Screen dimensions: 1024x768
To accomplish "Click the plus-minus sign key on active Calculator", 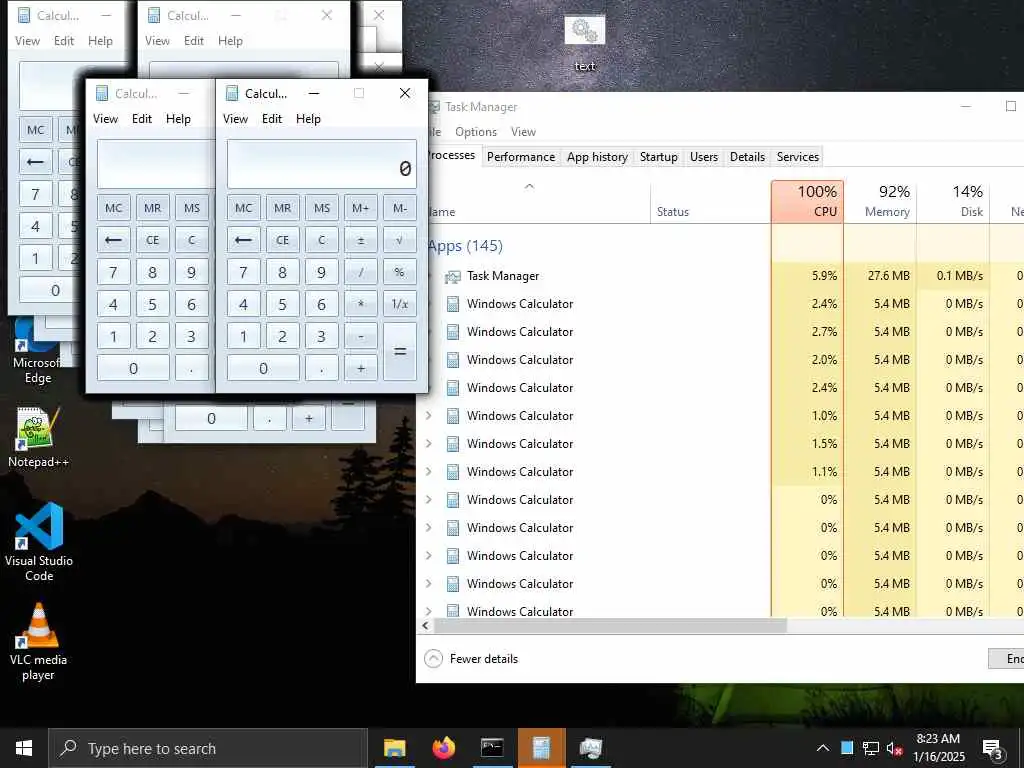I will click(360, 240).
